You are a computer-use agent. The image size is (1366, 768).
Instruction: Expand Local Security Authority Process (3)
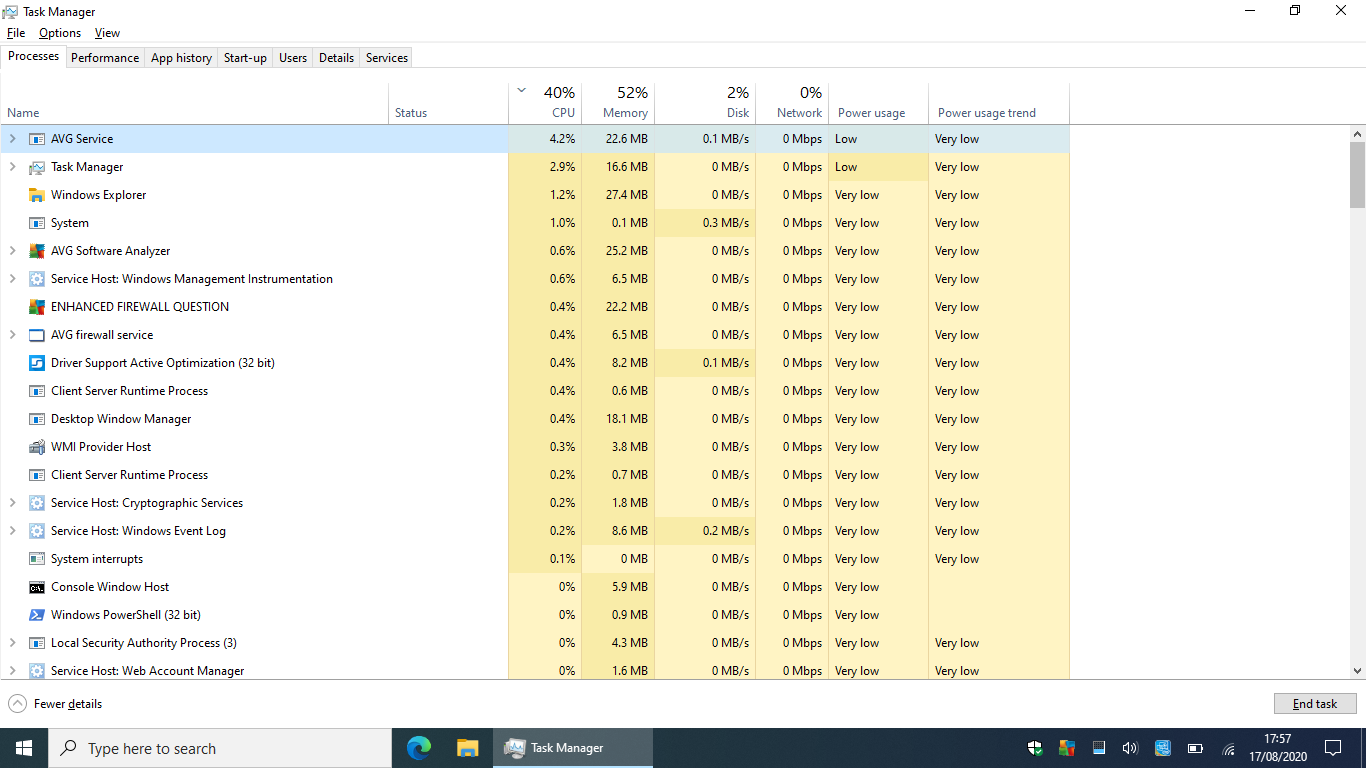coord(13,643)
